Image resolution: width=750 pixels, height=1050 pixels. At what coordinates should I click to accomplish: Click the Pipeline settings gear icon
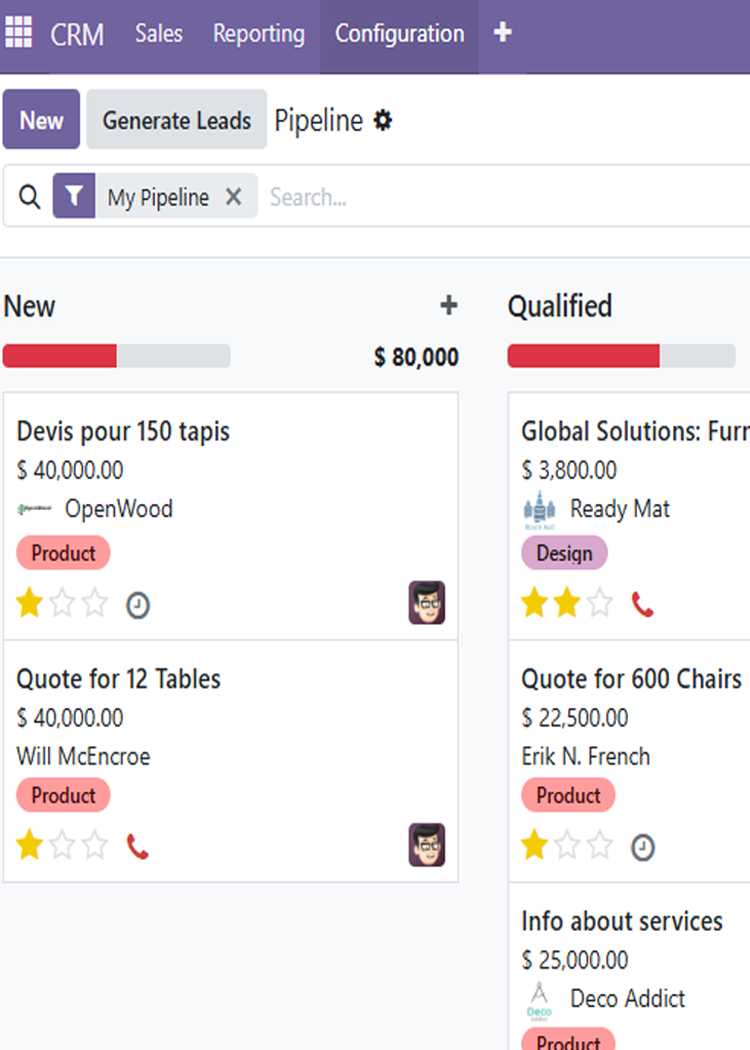click(383, 121)
